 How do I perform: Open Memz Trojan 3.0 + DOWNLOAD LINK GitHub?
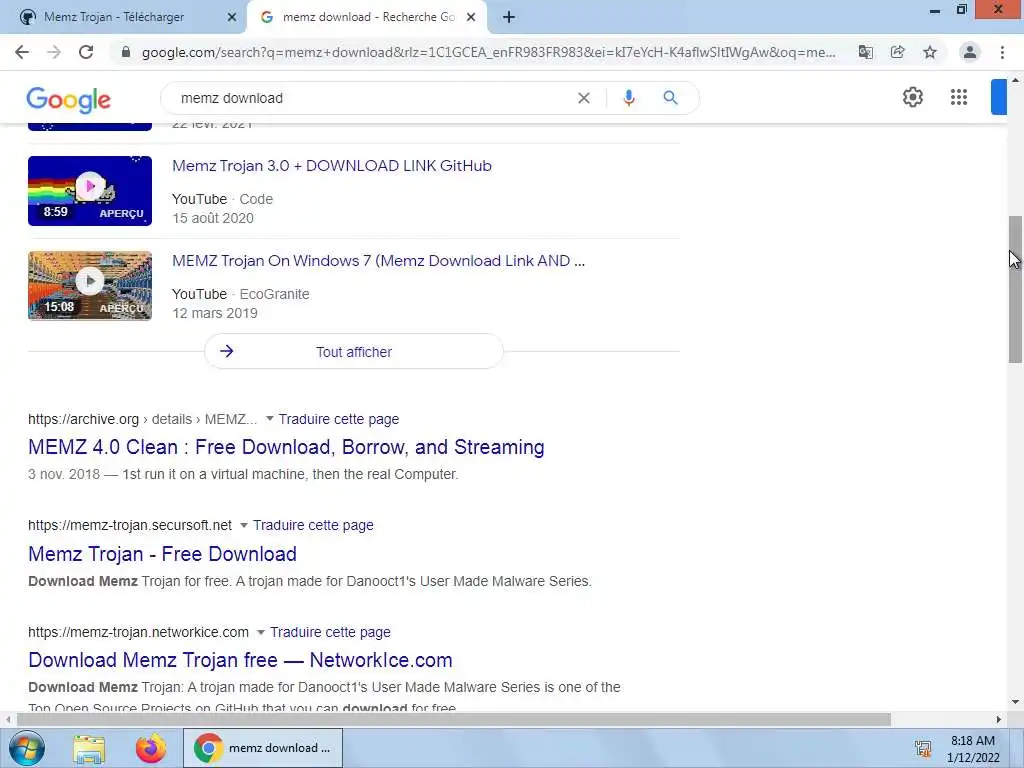[332, 166]
